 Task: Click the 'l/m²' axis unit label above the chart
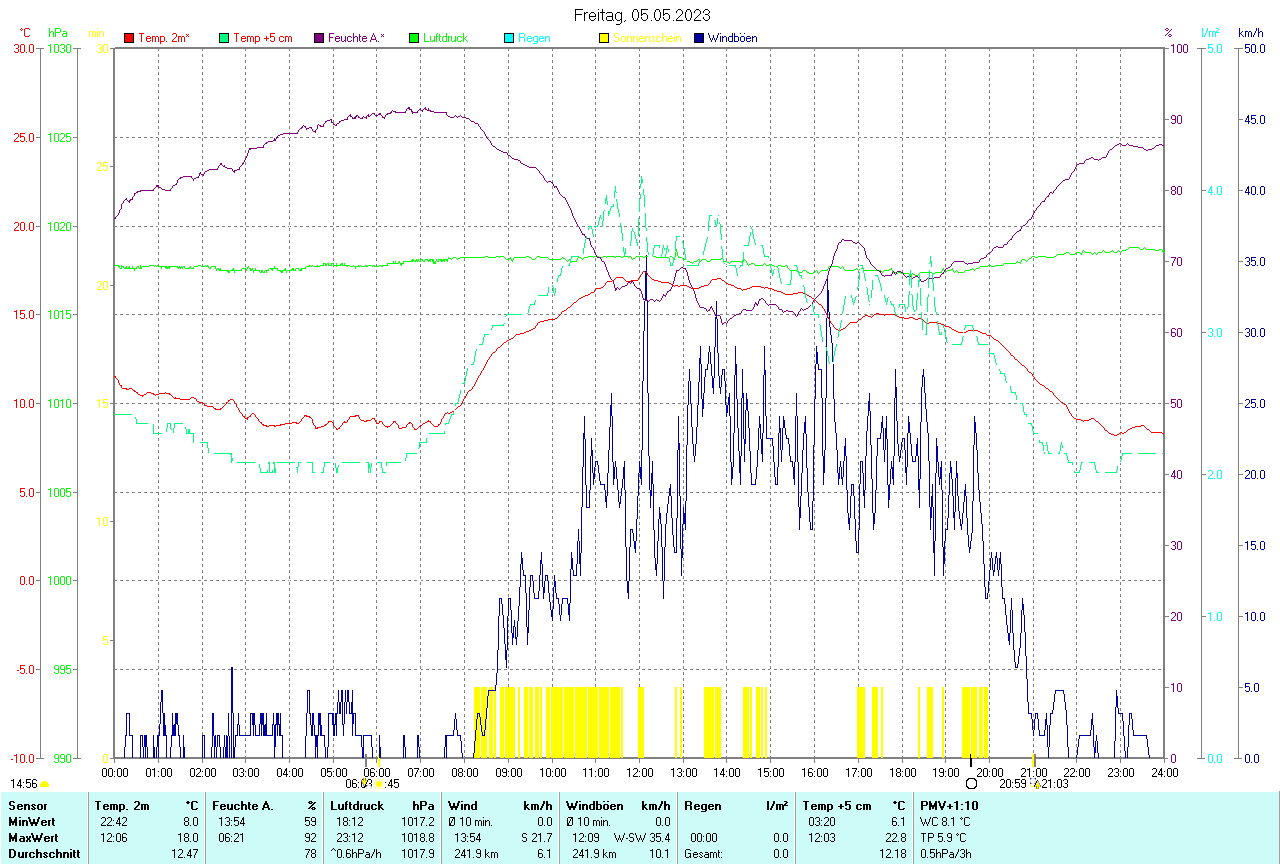point(1212,33)
